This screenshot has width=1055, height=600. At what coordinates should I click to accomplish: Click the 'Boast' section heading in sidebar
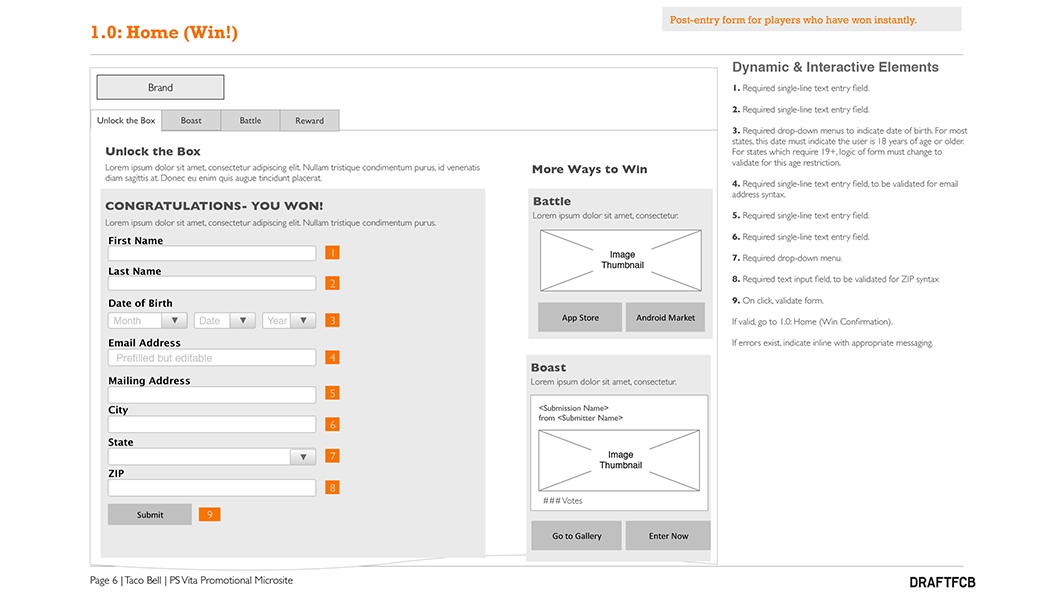pos(548,367)
